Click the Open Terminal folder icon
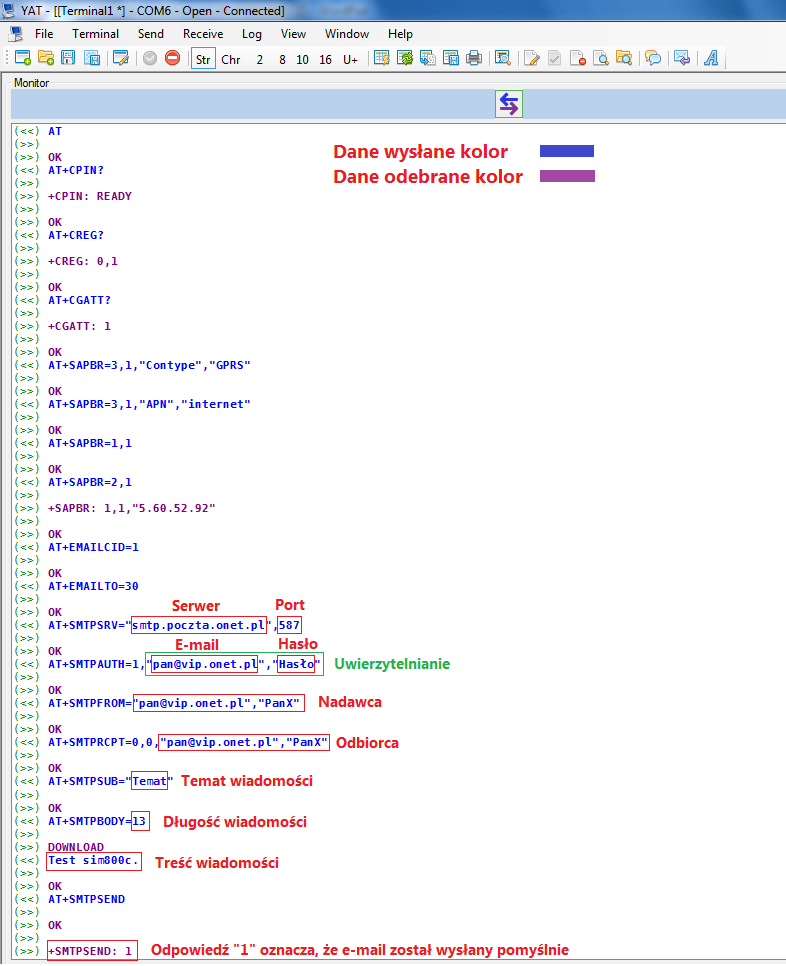The image size is (786, 966). [x=46, y=58]
